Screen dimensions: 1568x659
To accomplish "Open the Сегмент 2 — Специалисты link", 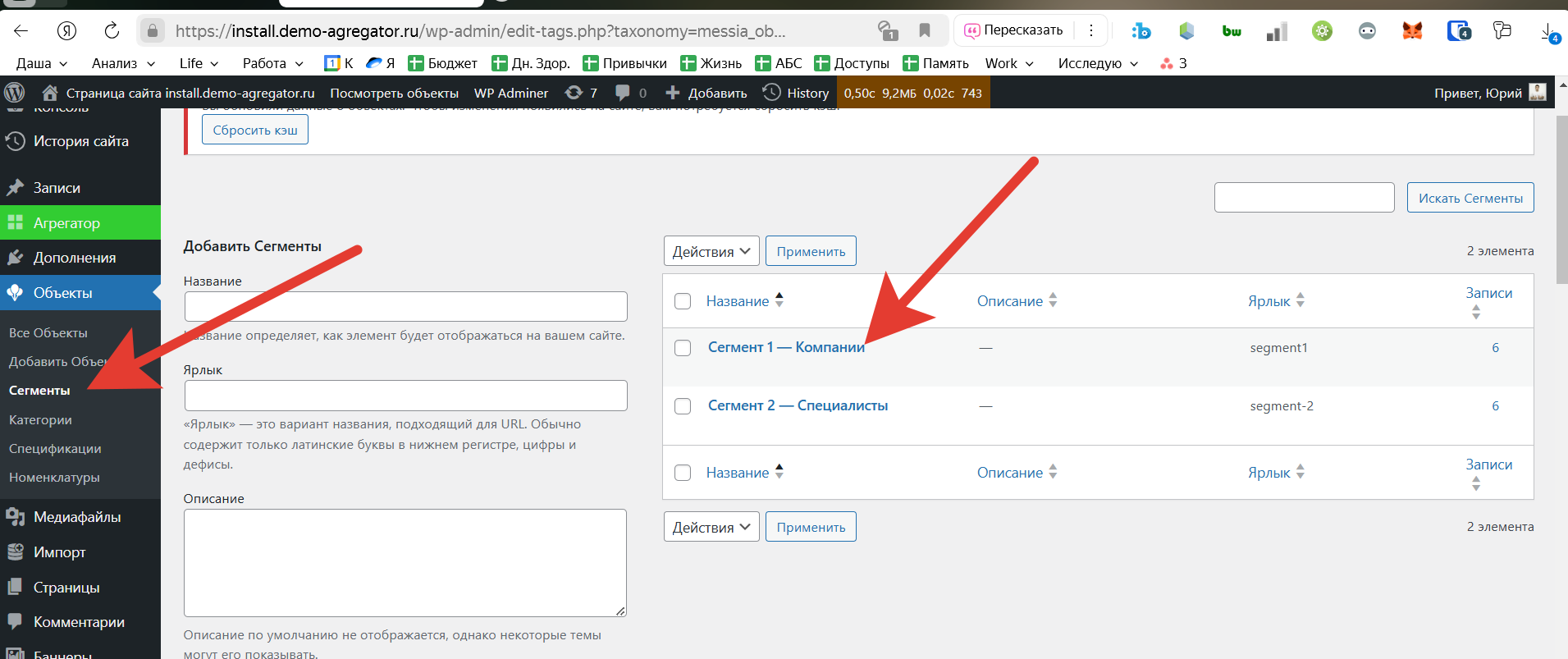I will point(798,405).
